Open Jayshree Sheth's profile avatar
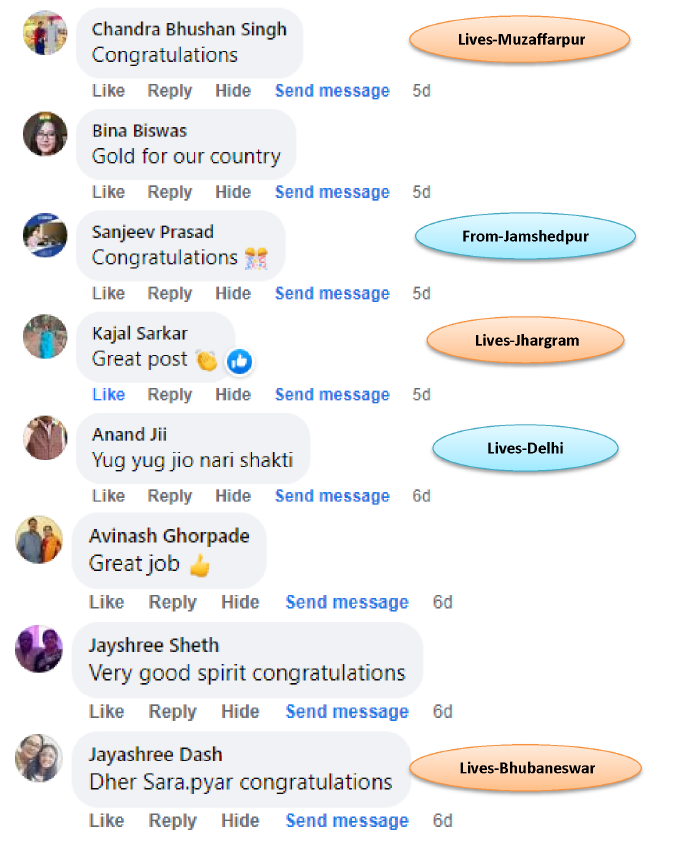 pos(39,649)
